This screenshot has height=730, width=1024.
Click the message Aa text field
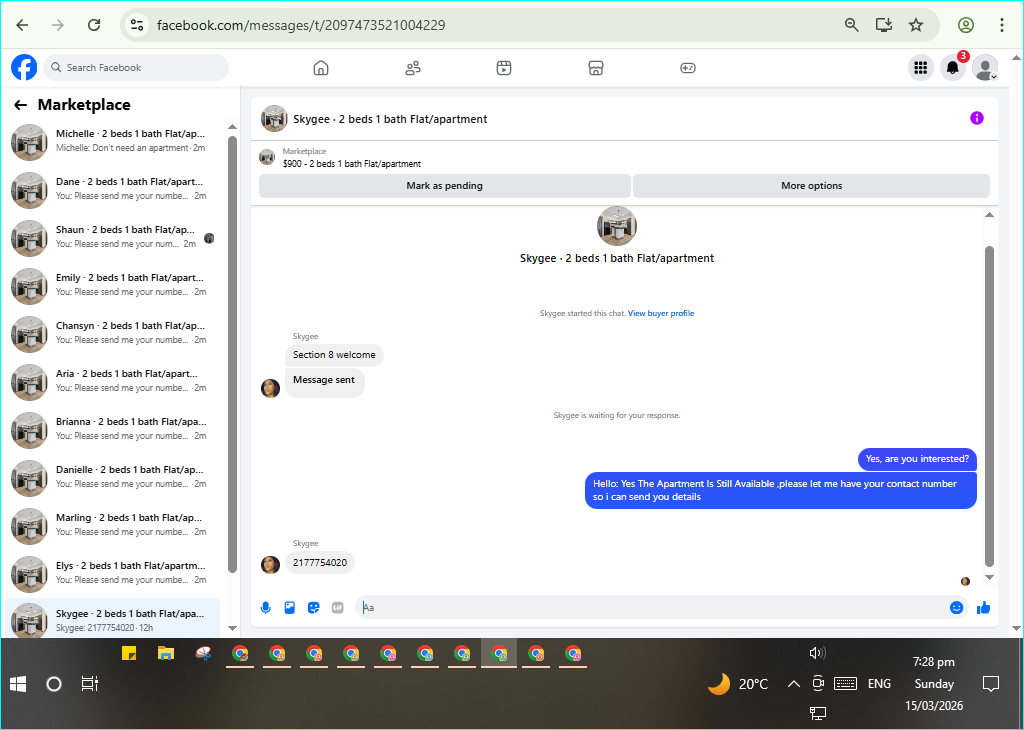(650, 608)
